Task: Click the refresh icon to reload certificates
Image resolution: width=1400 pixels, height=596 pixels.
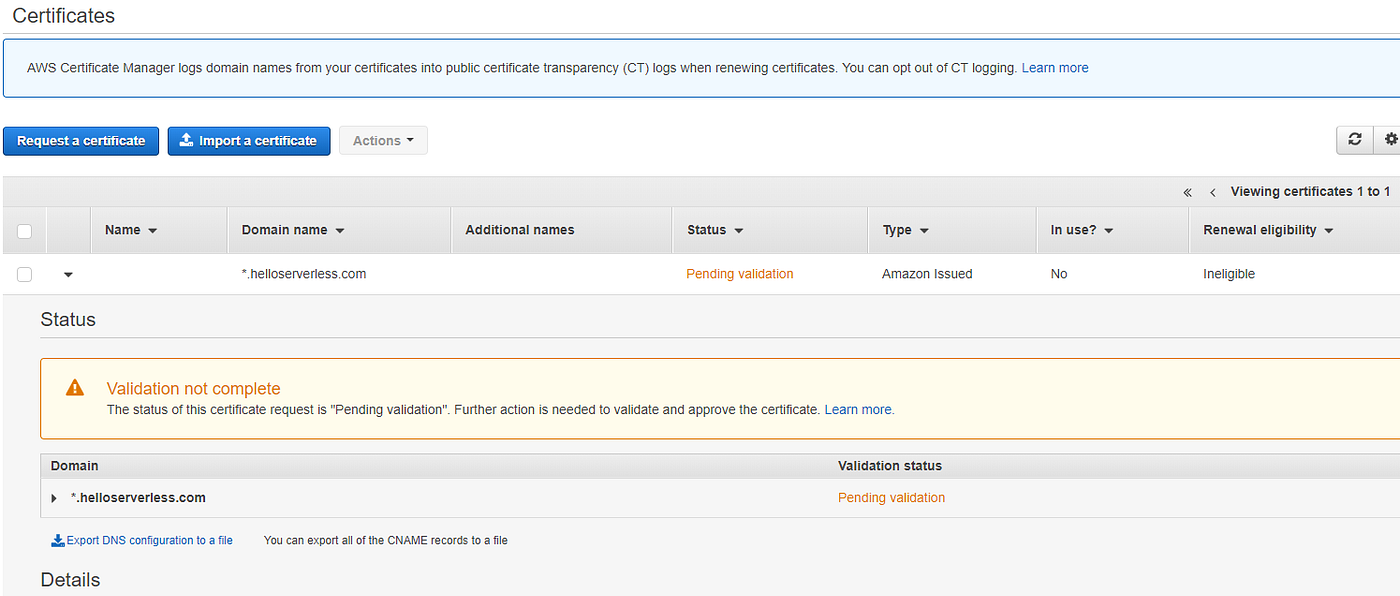Action: [1355, 140]
